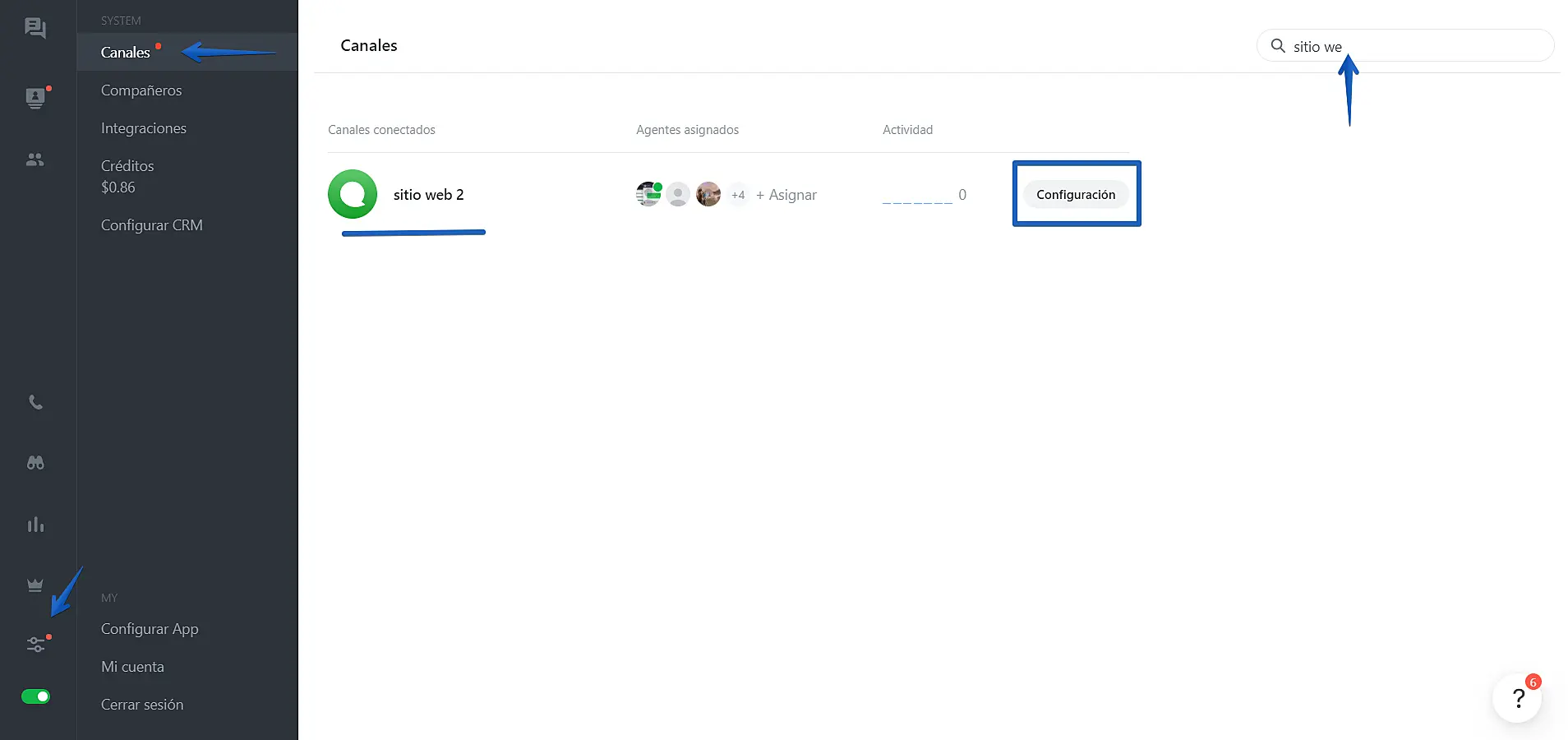The image size is (1568, 740).
Task: Click the first assigned agent avatar
Action: point(648,194)
